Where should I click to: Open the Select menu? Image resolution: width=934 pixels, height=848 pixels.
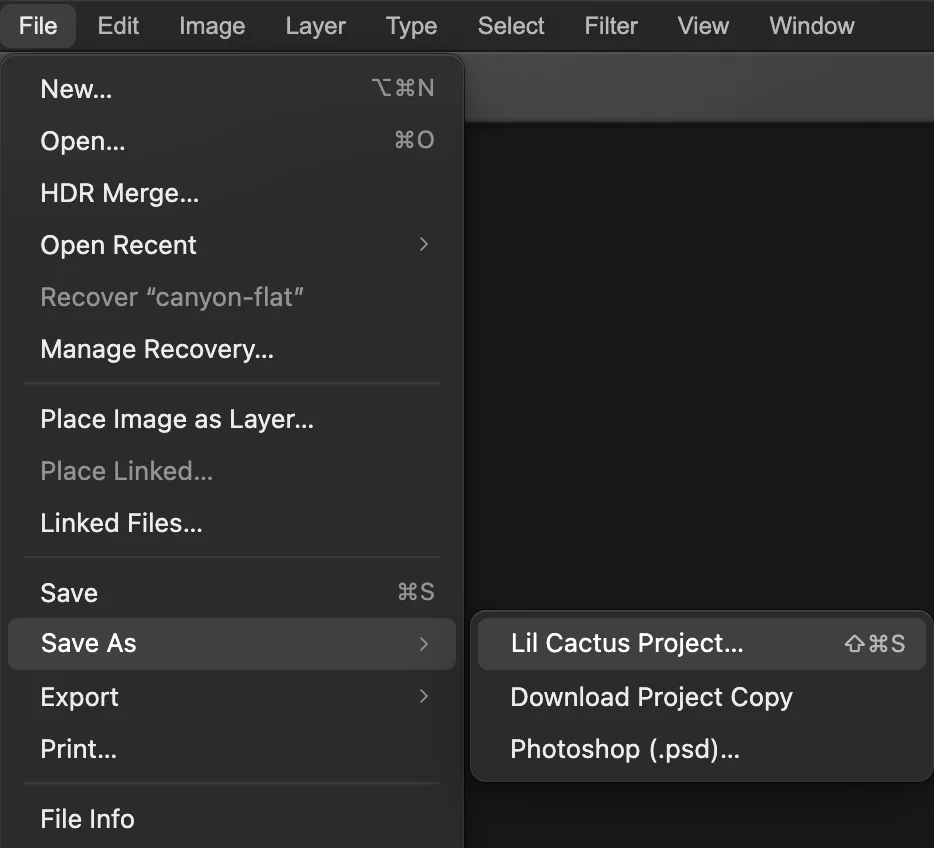click(510, 26)
